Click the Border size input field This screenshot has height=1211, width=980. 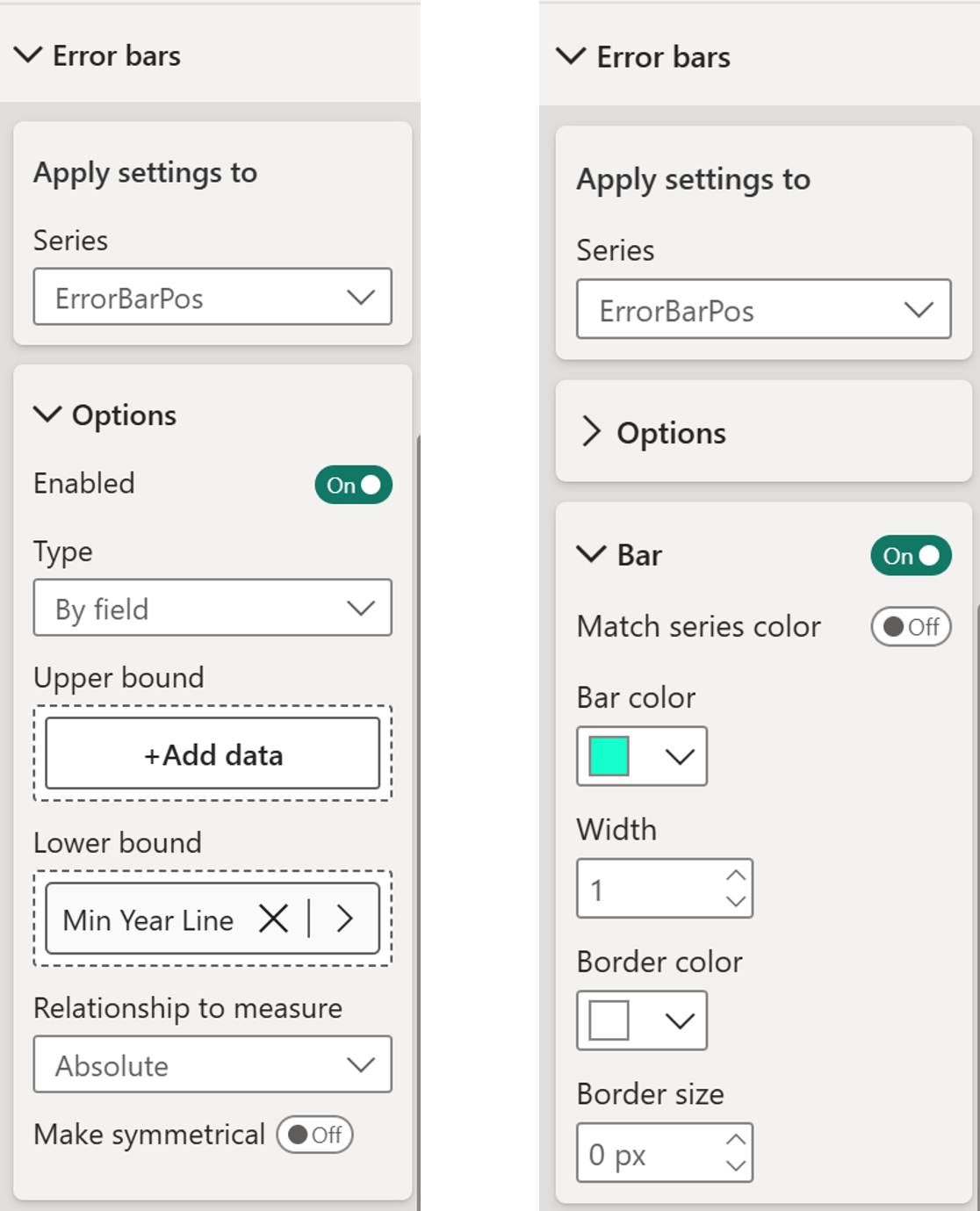point(650,1153)
